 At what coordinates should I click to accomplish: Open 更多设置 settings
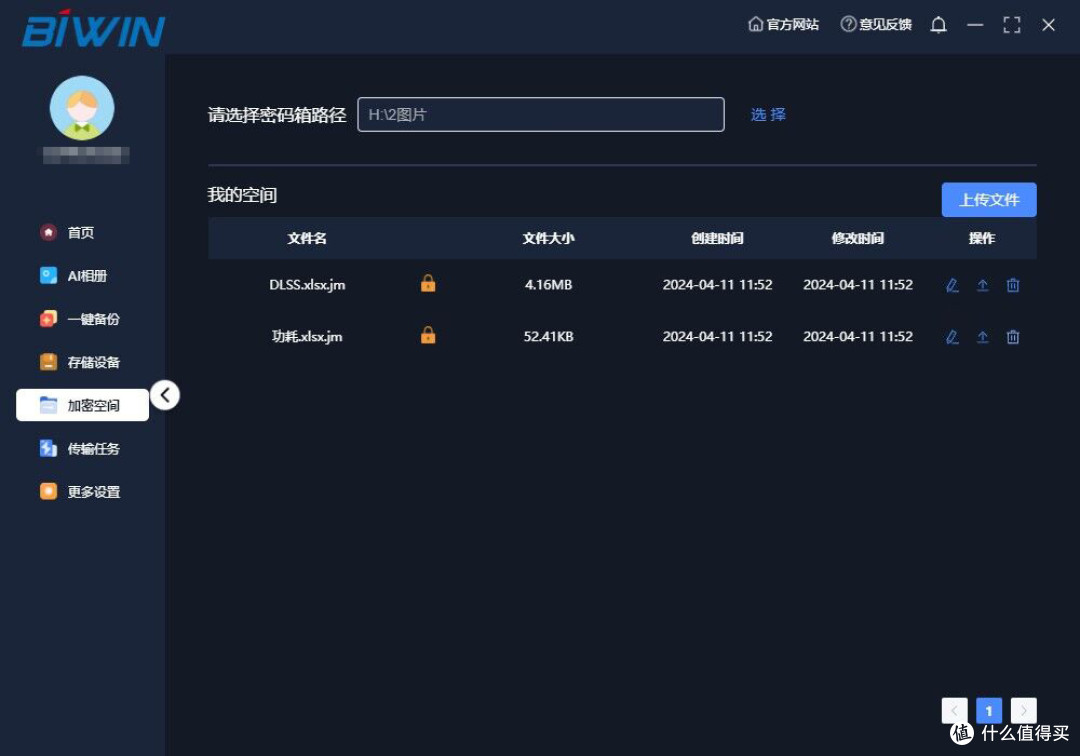79,492
